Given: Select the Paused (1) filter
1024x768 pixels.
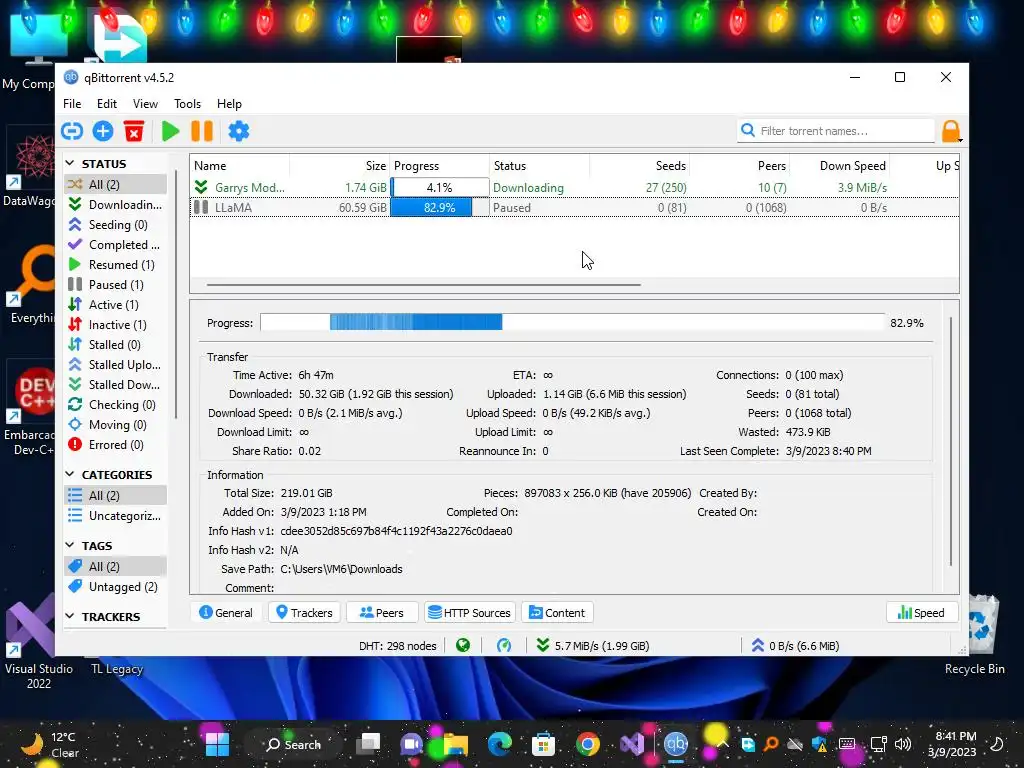Looking at the screenshot, I should [116, 285].
